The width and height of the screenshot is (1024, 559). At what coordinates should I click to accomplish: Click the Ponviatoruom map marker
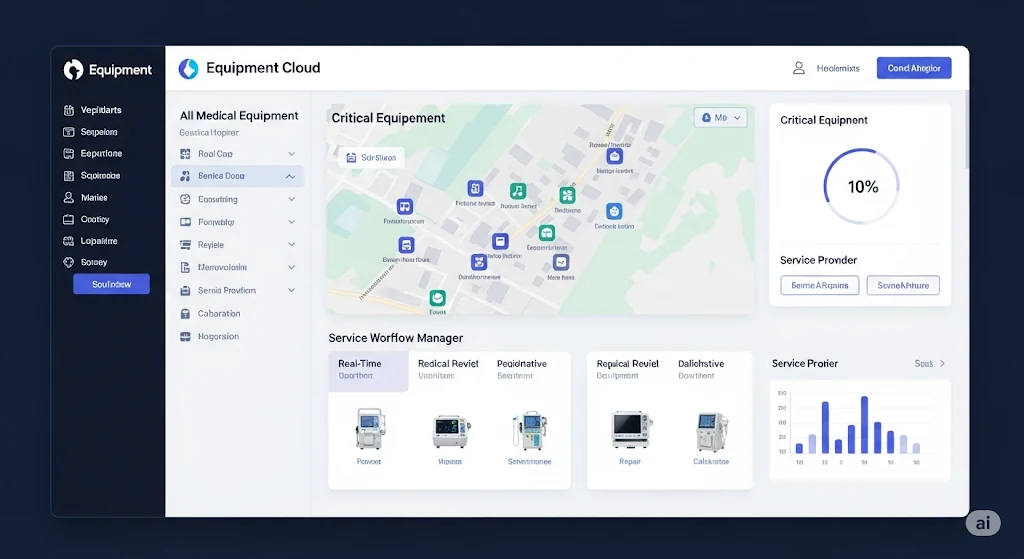pyautogui.click(x=405, y=207)
